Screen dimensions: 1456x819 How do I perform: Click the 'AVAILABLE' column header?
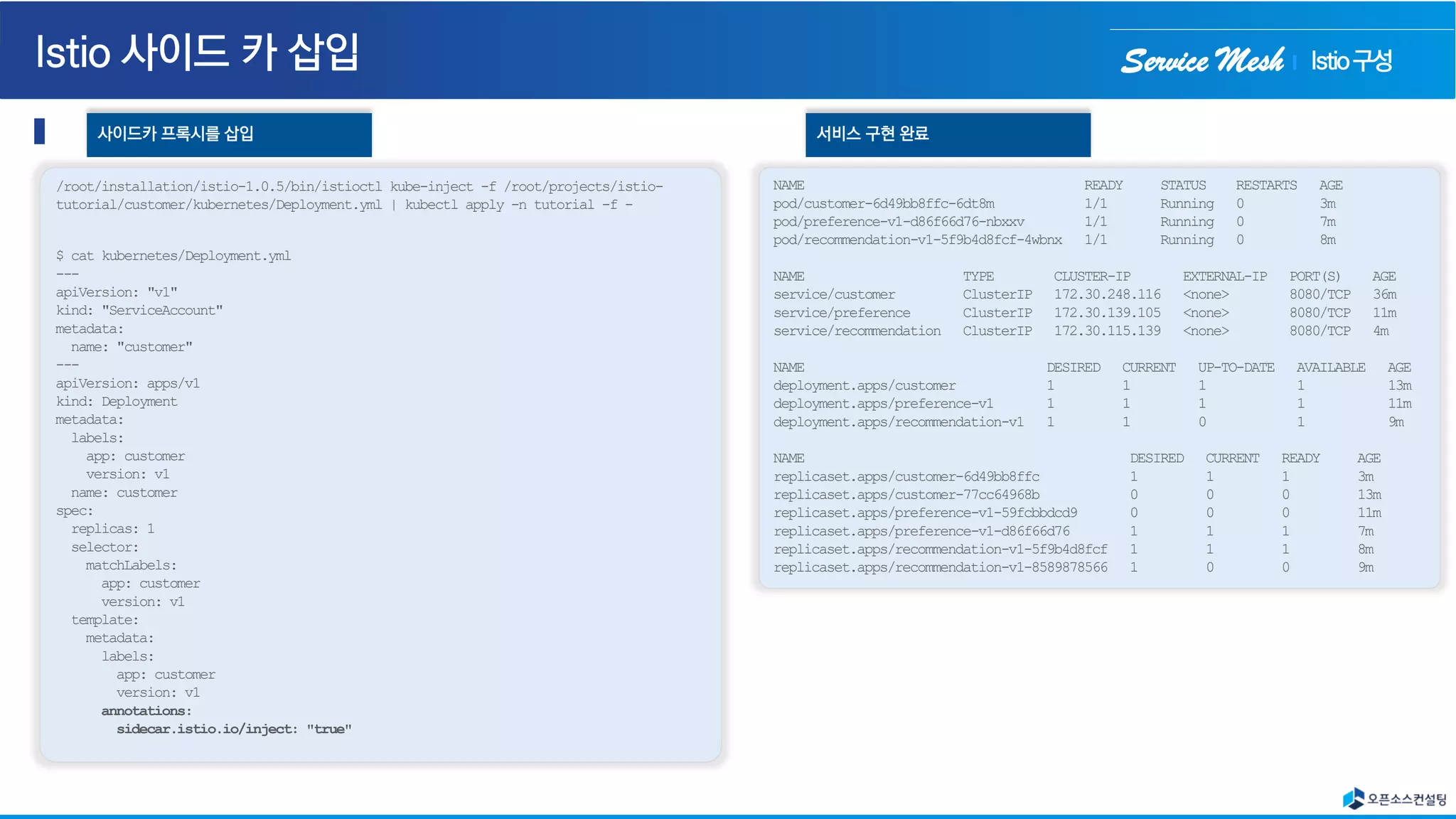tap(1331, 367)
